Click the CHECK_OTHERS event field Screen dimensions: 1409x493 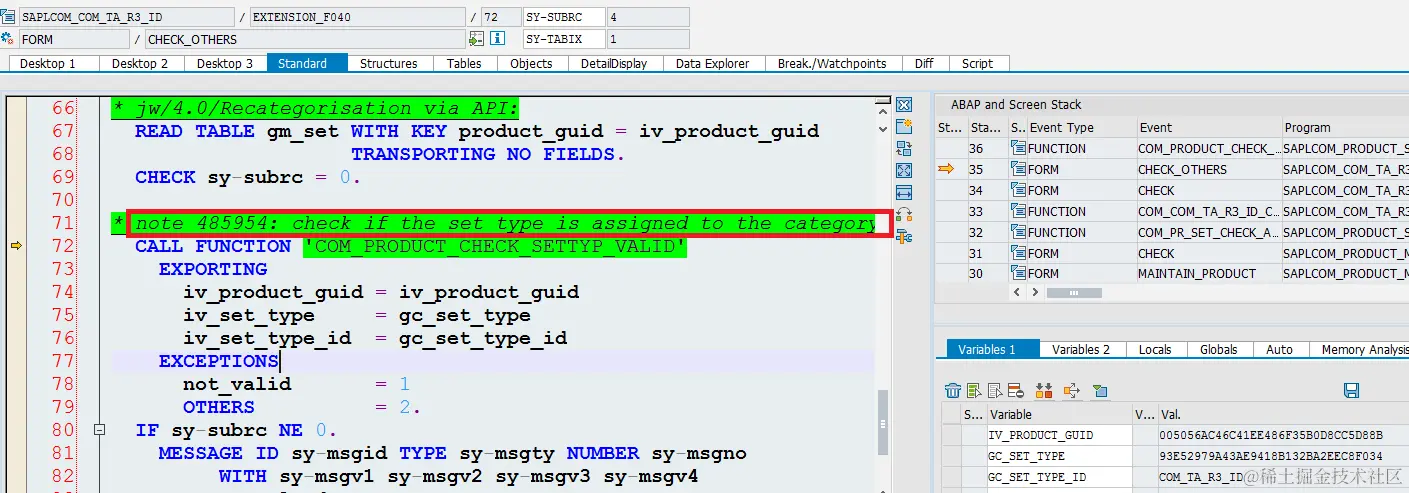[x=305, y=40]
